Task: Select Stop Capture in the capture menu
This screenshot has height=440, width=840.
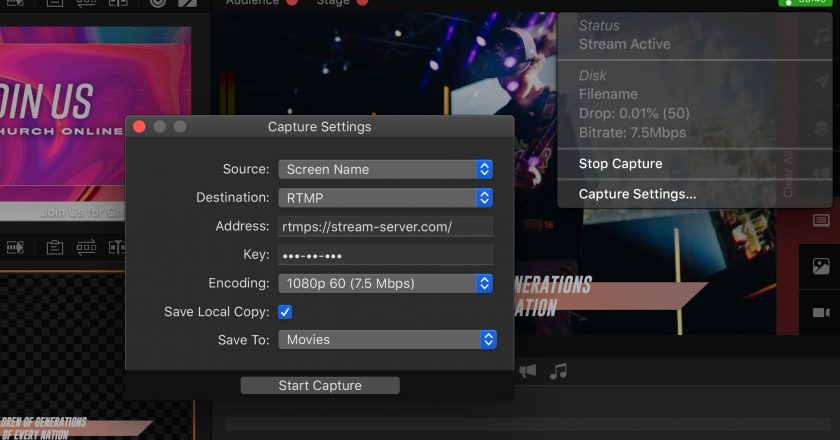Action: [x=620, y=163]
